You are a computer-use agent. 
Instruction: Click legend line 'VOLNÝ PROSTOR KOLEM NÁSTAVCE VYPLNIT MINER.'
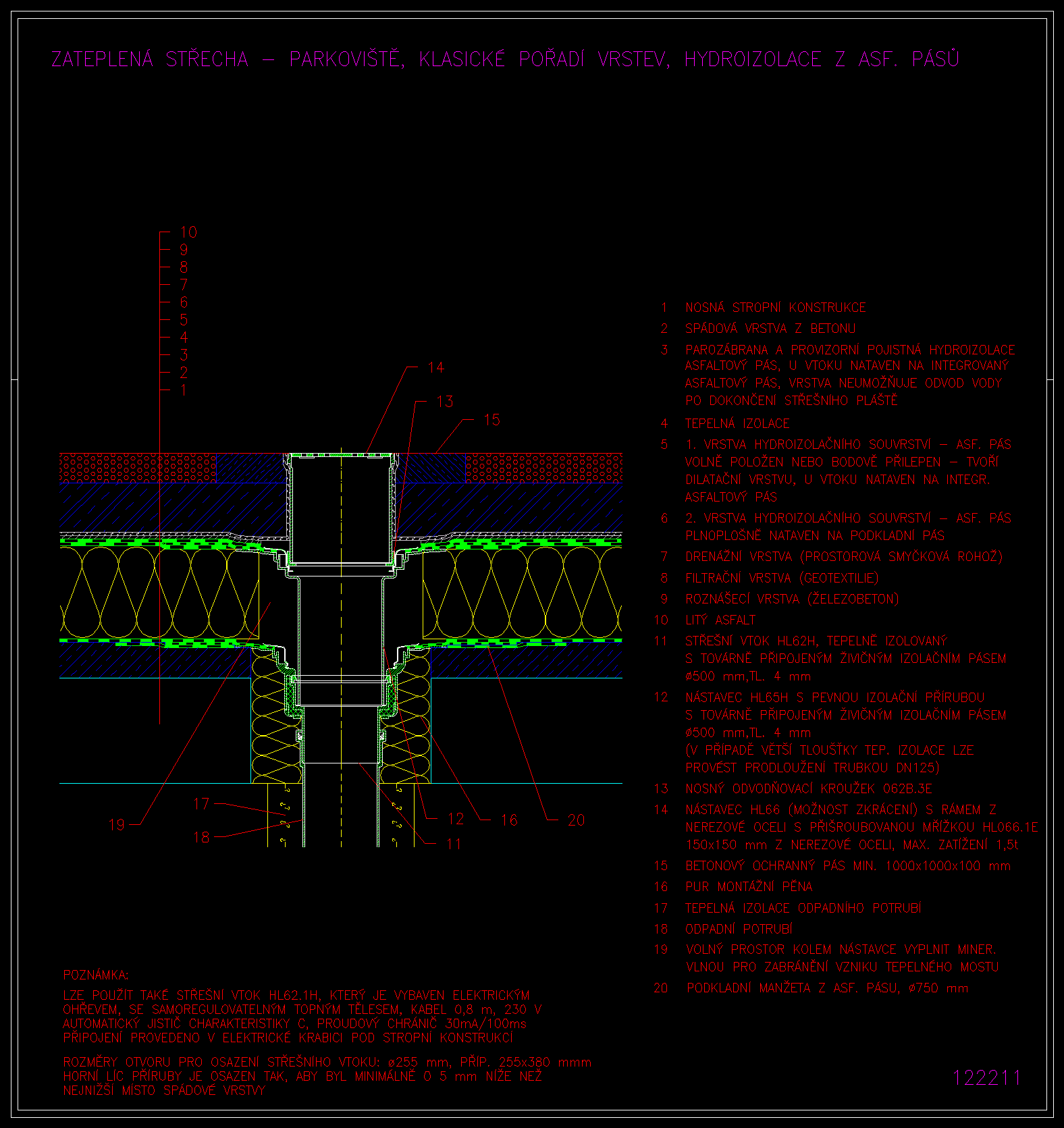coord(841,950)
